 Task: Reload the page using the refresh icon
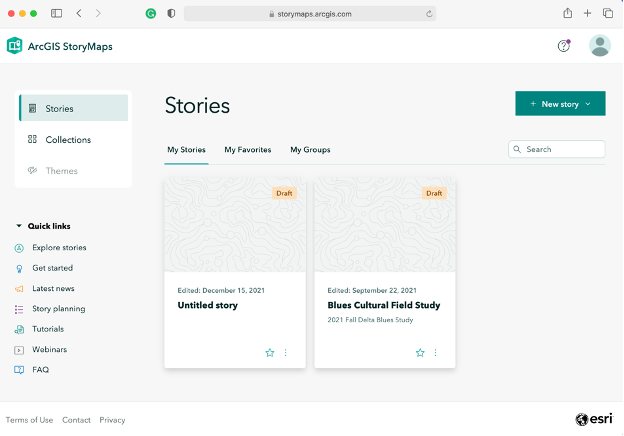[x=429, y=14]
